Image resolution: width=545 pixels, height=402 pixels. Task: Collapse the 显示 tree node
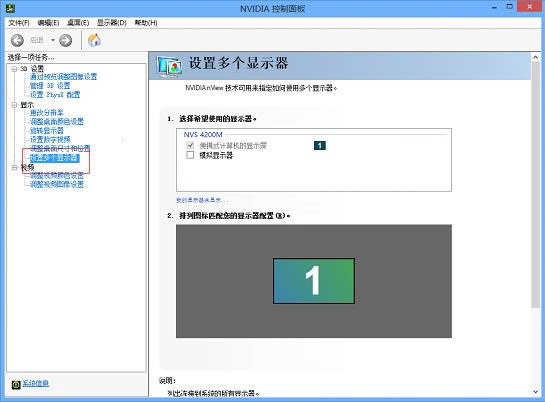pos(14,105)
